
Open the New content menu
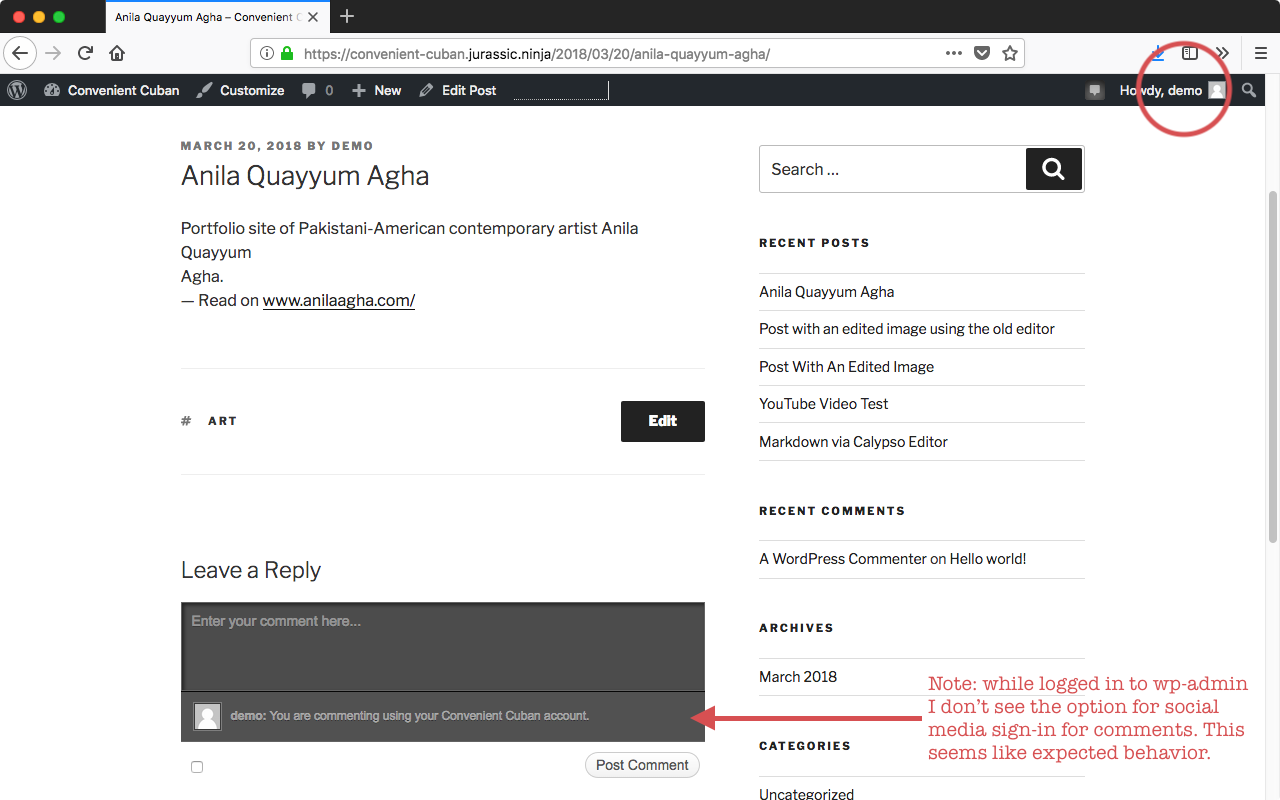click(x=376, y=90)
